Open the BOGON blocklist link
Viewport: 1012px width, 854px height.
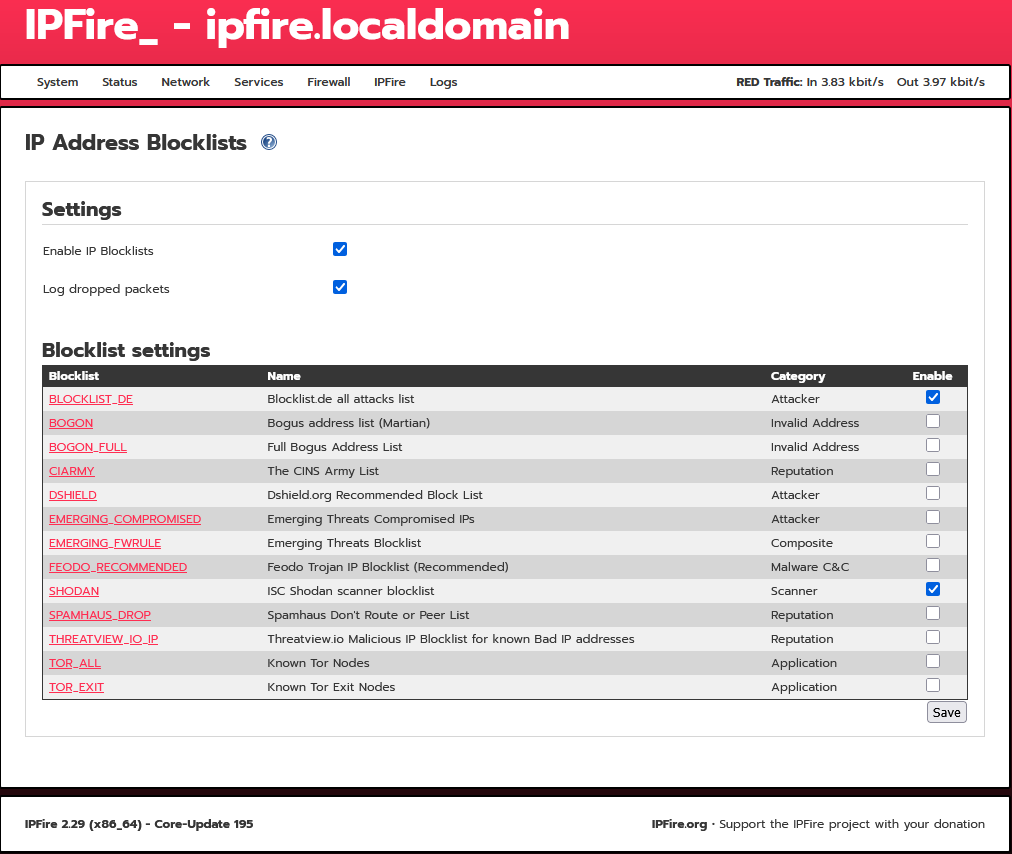[71, 423]
